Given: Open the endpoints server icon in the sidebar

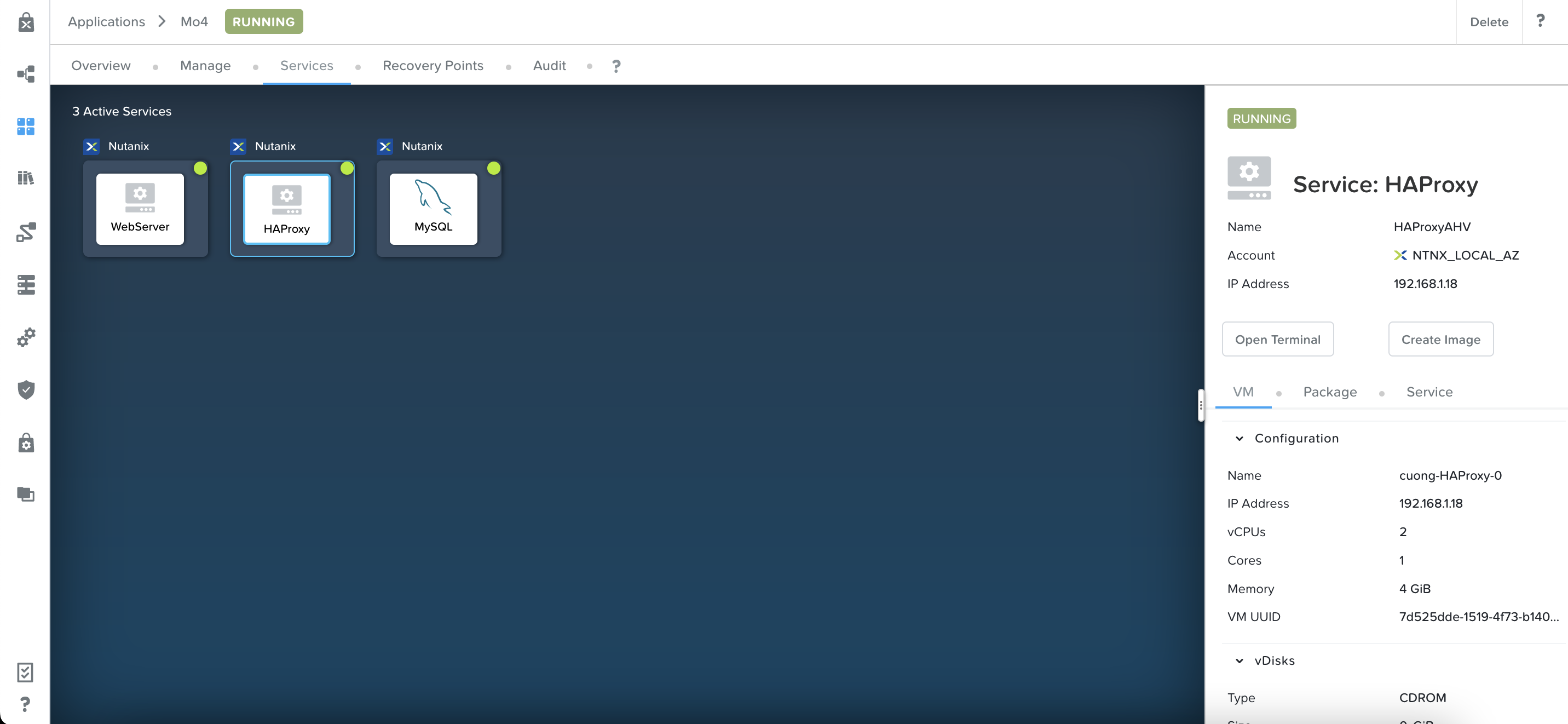Looking at the screenshot, I should pos(26,284).
